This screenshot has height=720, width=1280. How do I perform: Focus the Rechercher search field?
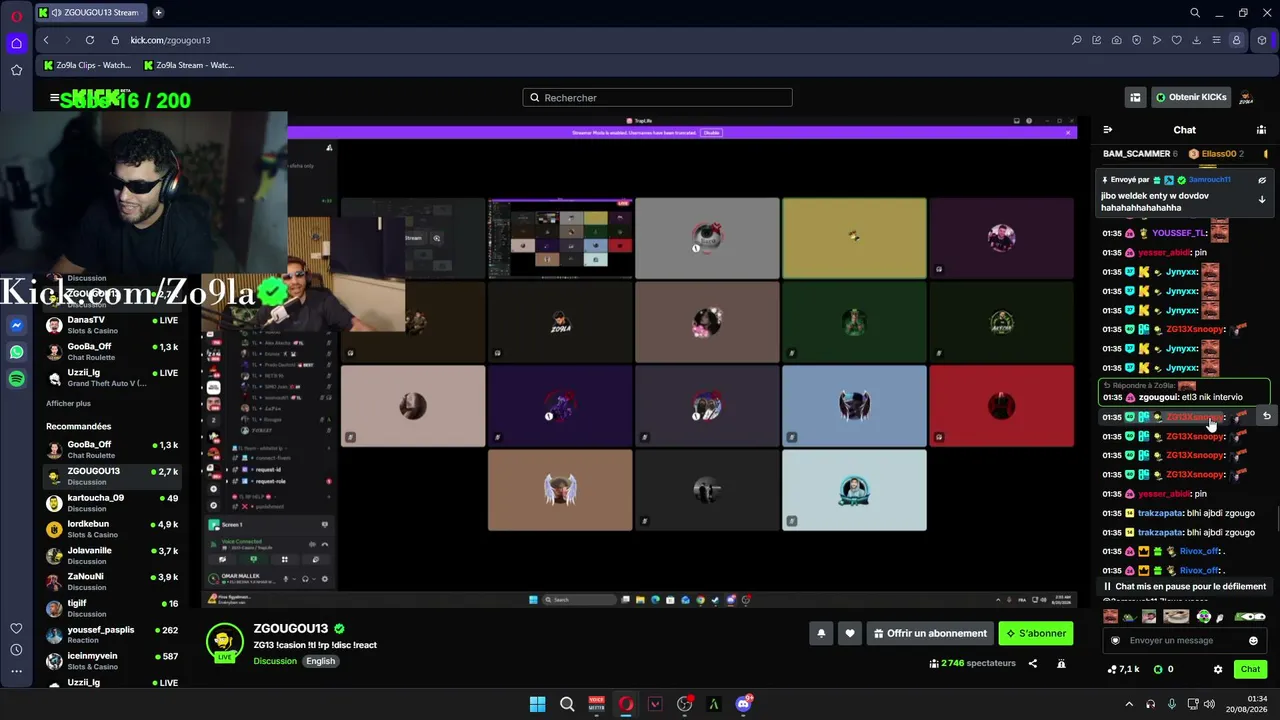[657, 97]
